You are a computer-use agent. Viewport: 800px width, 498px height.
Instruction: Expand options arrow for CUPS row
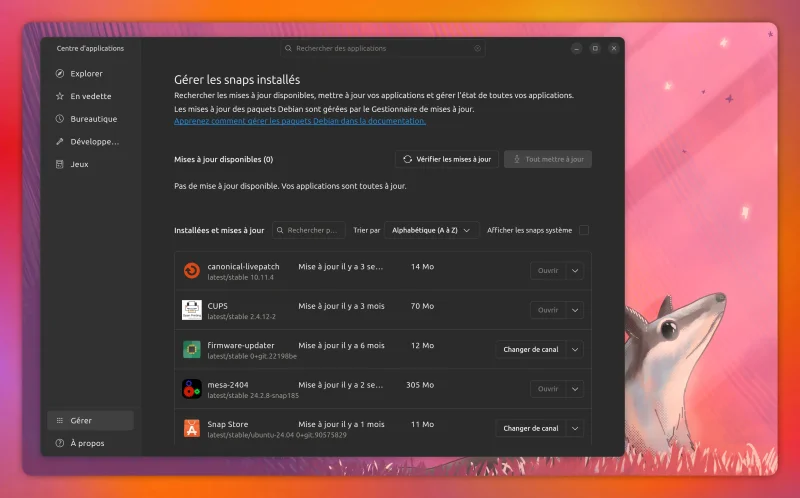(x=575, y=310)
